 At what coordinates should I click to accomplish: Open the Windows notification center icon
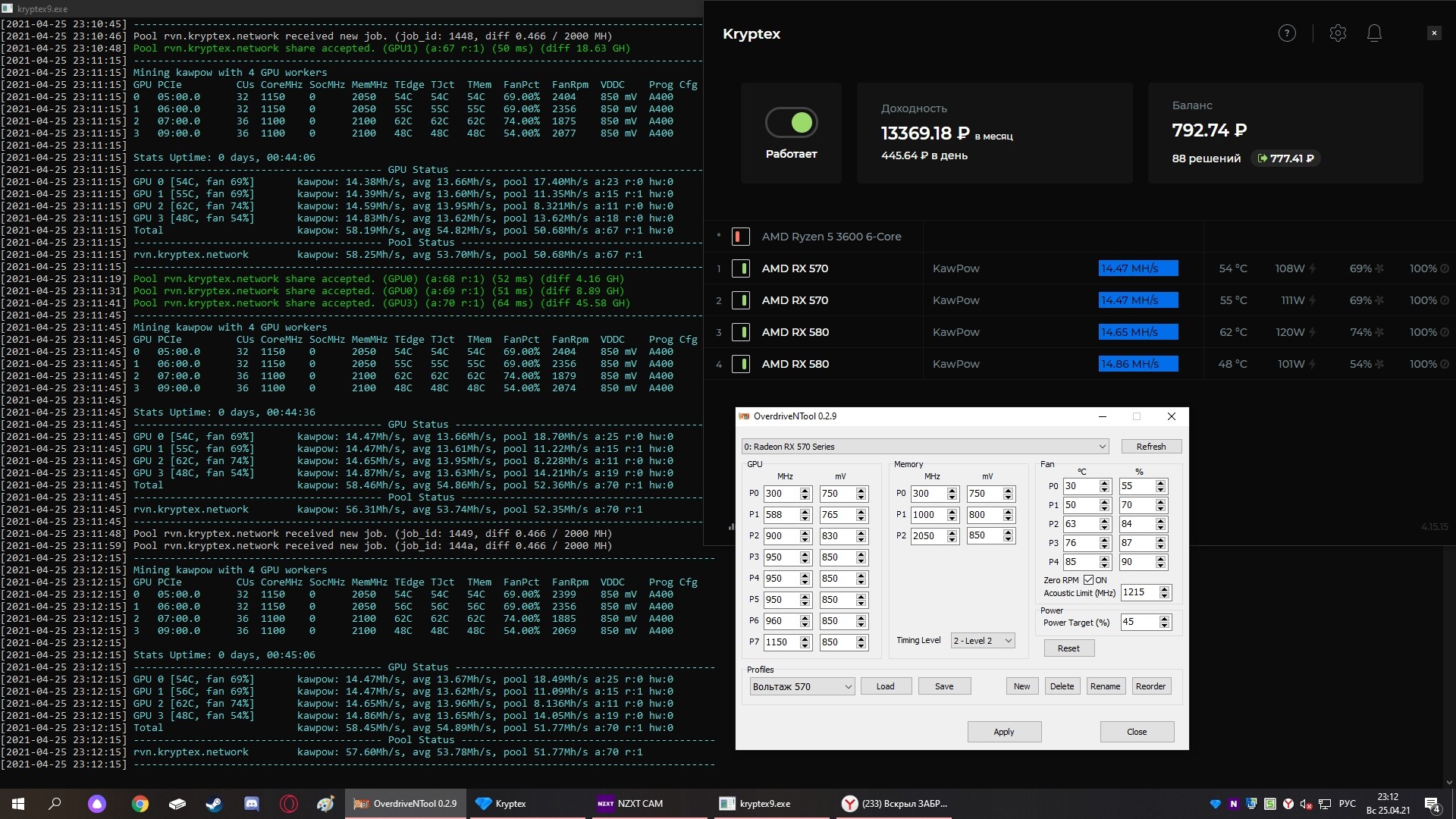tap(1432, 805)
